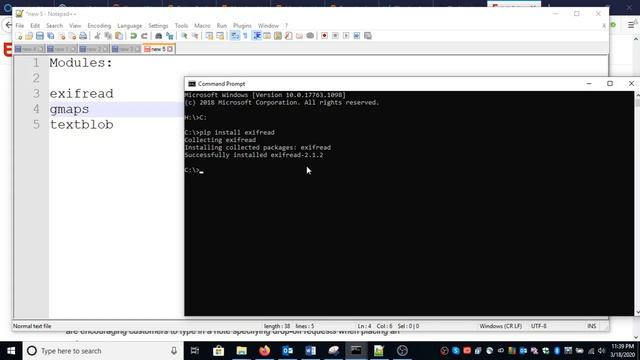Image resolution: width=640 pixels, height=360 pixels.
Task: Click macro Playback icon in toolbar
Action: click(x=346, y=36)
